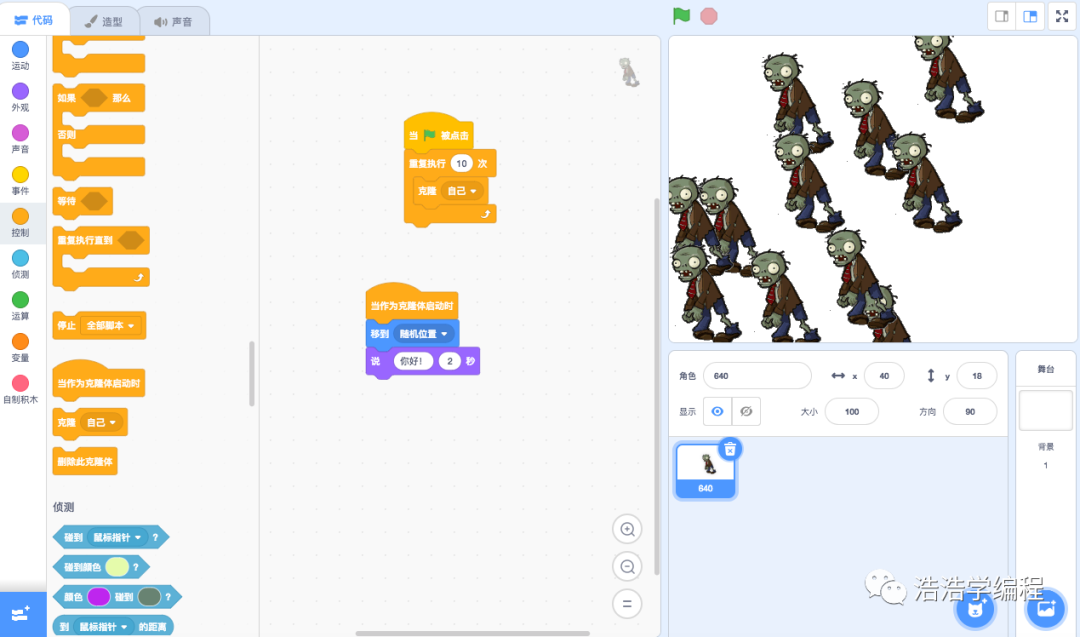Select the 640 sprite thumbnail
The height and width of the screenshot is (637, 1080).
tap(705, 471)
